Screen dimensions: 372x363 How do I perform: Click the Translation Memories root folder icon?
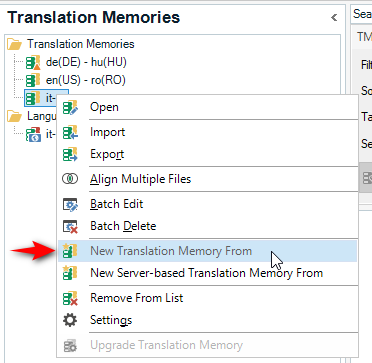[15, 44]
